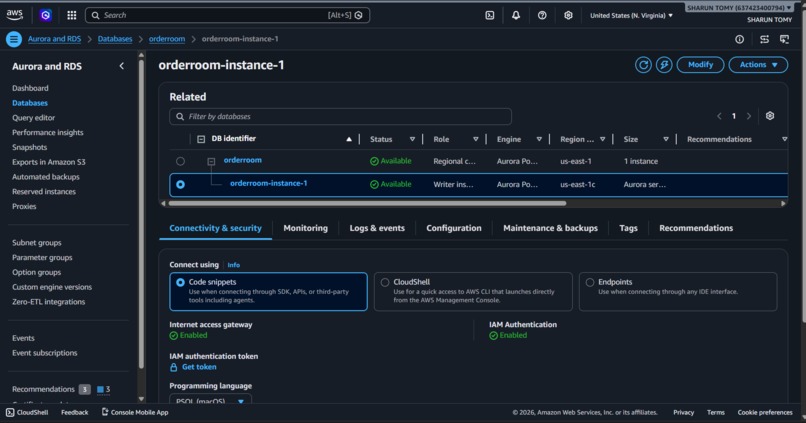Open Info link beside Connect using
The width and height of the screenshot is (806, 423).
point(233,265)
